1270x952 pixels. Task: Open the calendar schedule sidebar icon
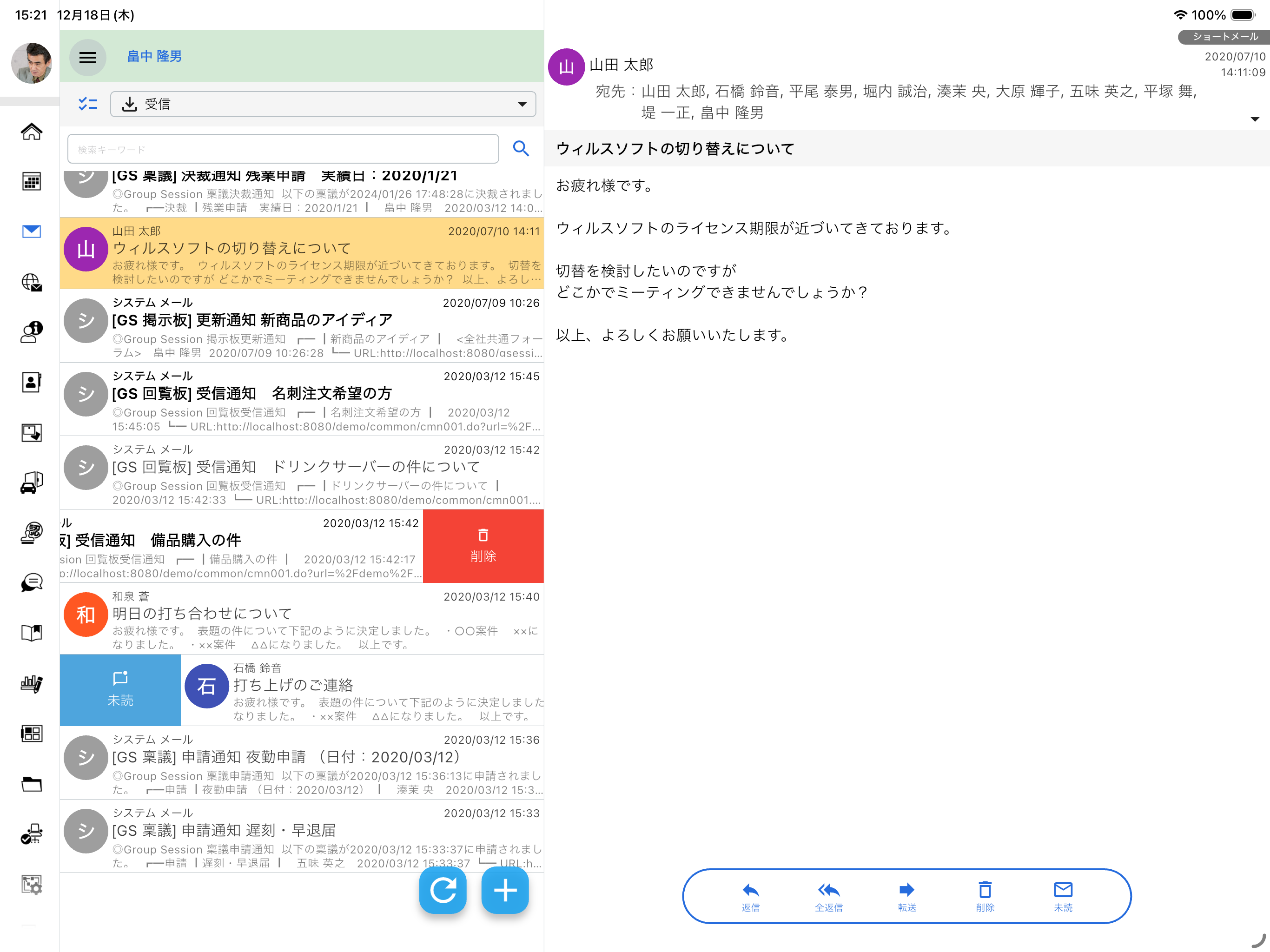[32, 181]
